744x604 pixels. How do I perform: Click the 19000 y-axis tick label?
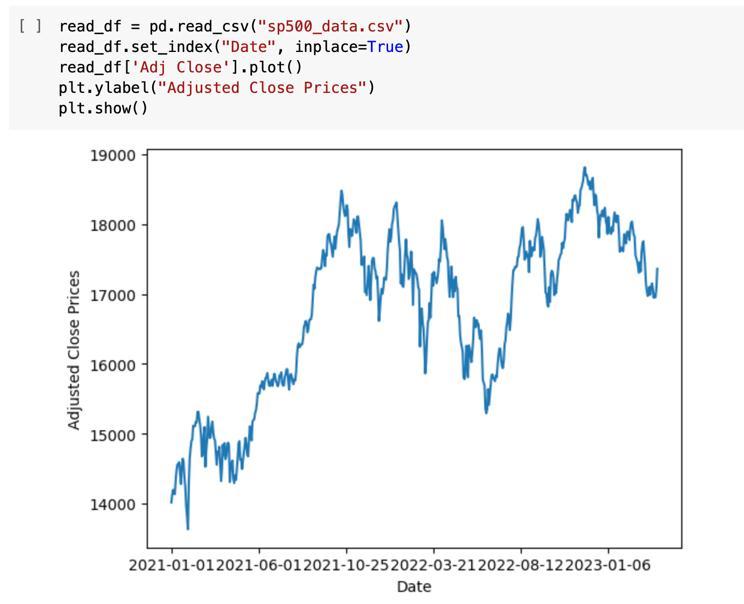point(113,156)
